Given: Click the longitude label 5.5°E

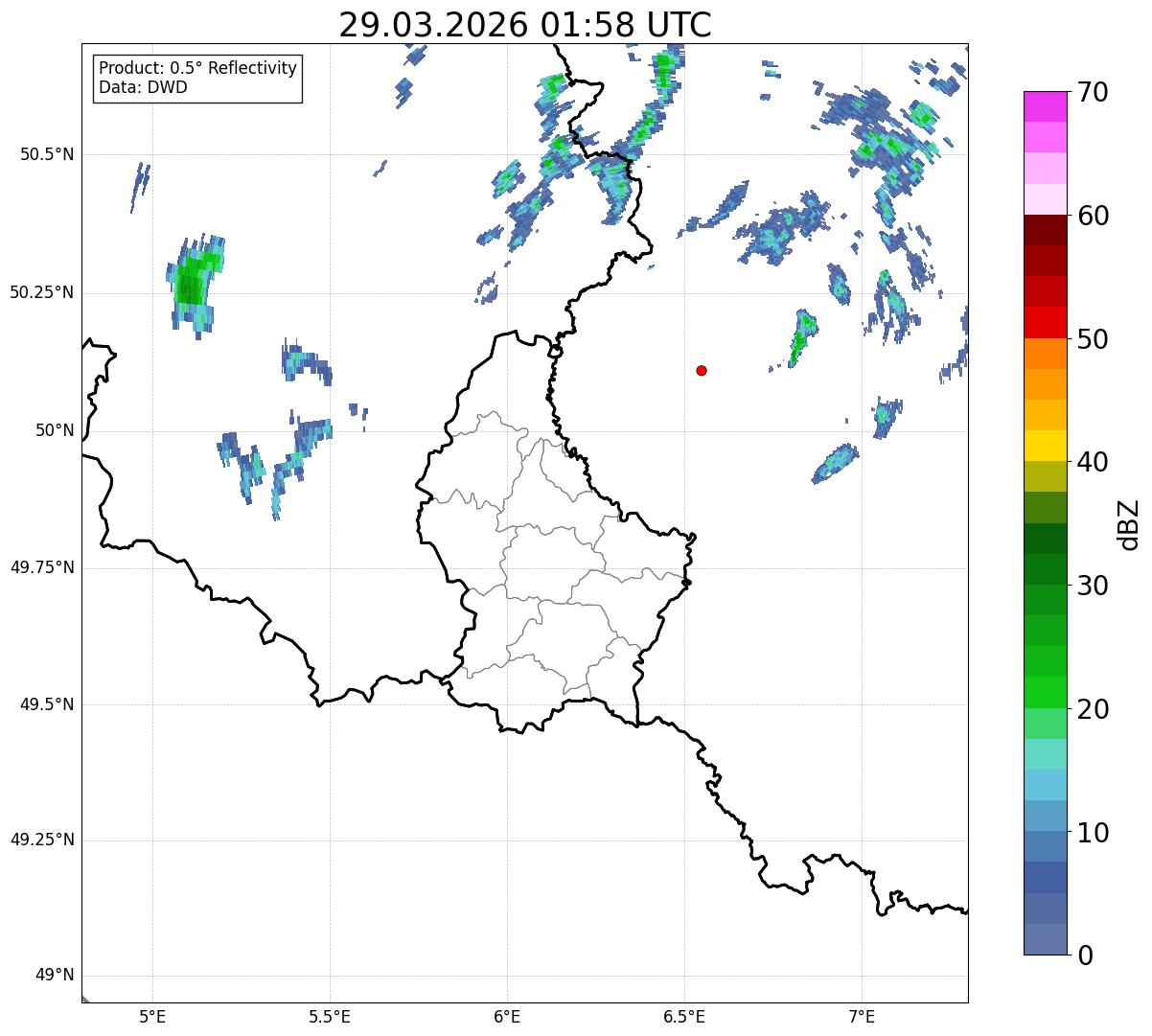Looking at the screenshot, I should (330, 1016).
